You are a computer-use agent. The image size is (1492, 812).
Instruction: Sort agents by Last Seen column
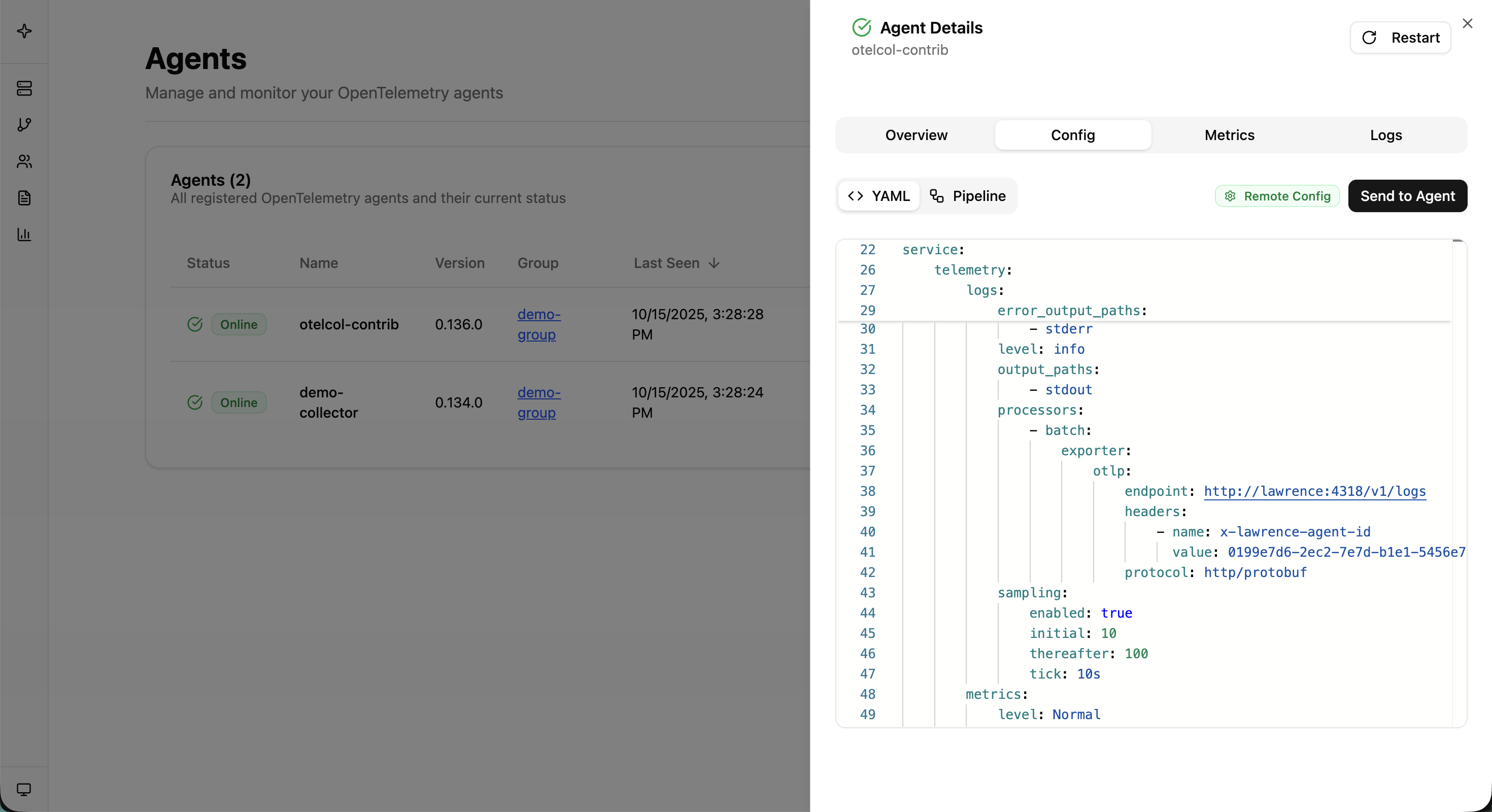pyautogui.click(x=676, y=263)
